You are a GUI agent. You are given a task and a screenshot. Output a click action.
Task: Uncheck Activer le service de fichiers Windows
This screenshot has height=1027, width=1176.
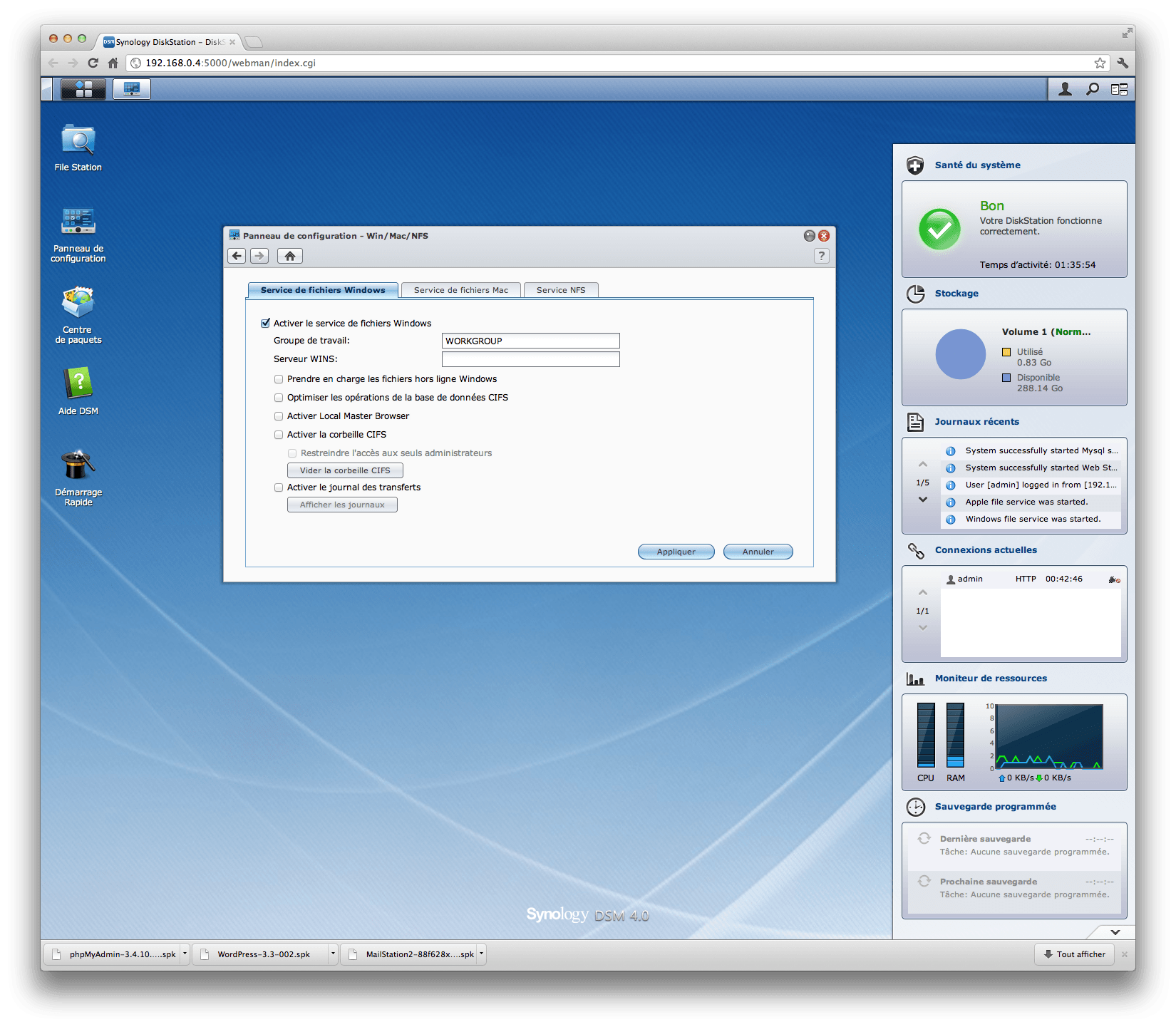point(266,323)
